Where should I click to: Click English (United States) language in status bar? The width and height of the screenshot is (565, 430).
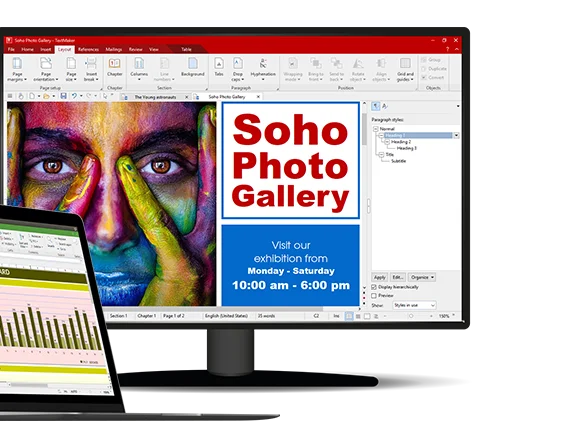[226, 316]
